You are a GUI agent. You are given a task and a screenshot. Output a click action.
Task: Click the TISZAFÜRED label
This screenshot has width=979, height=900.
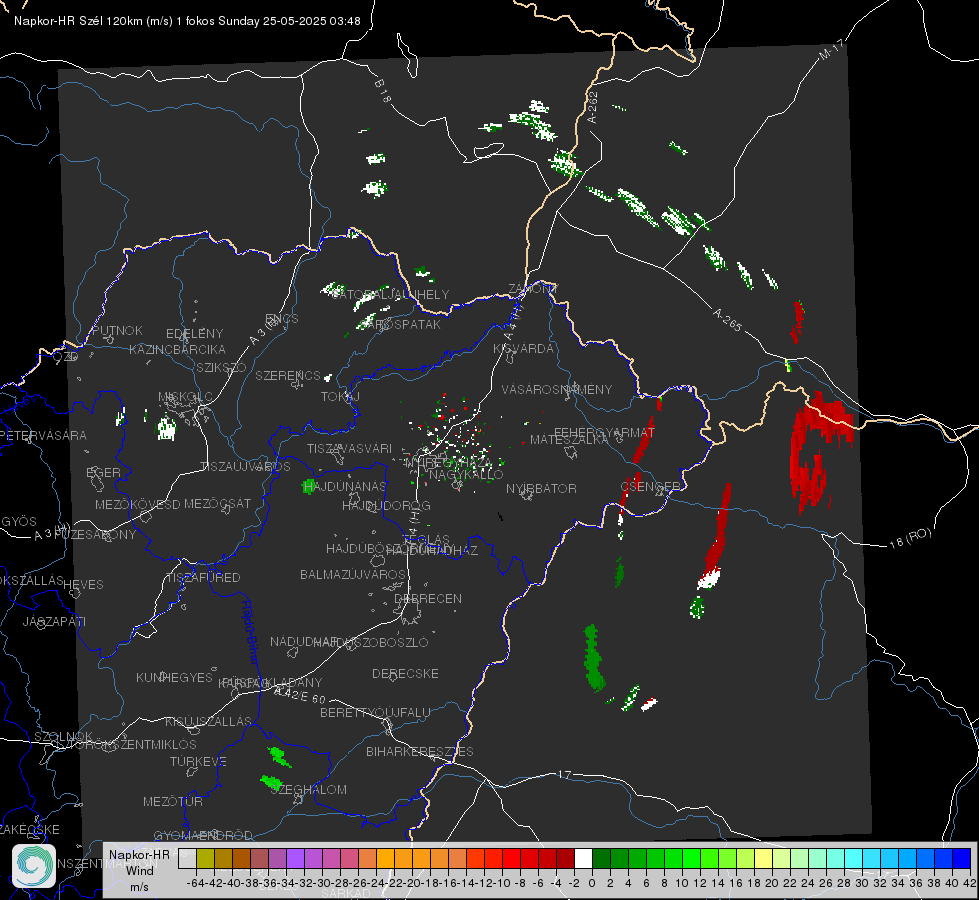coord(203,578)
